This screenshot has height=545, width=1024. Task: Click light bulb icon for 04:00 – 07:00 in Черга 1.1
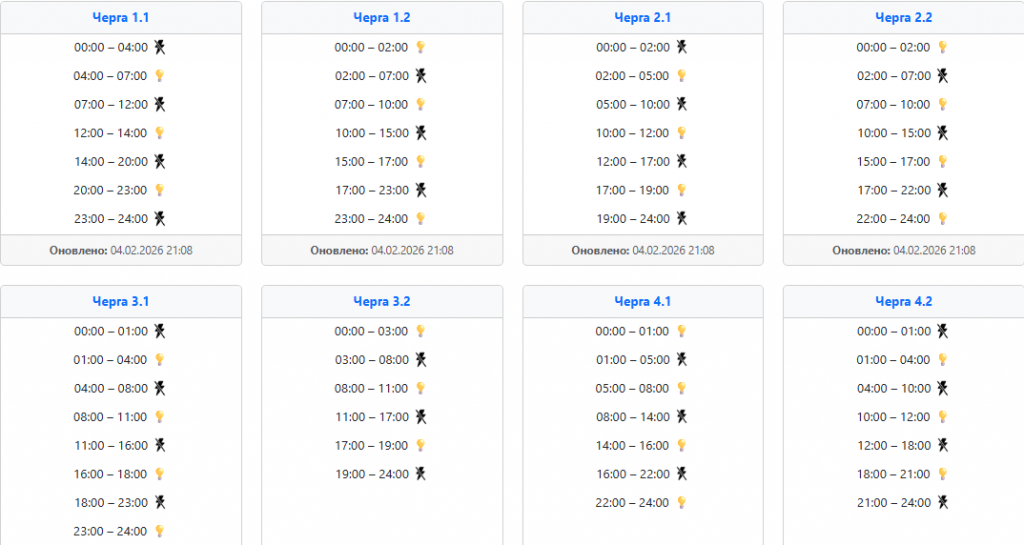click(x=159, y=76)
